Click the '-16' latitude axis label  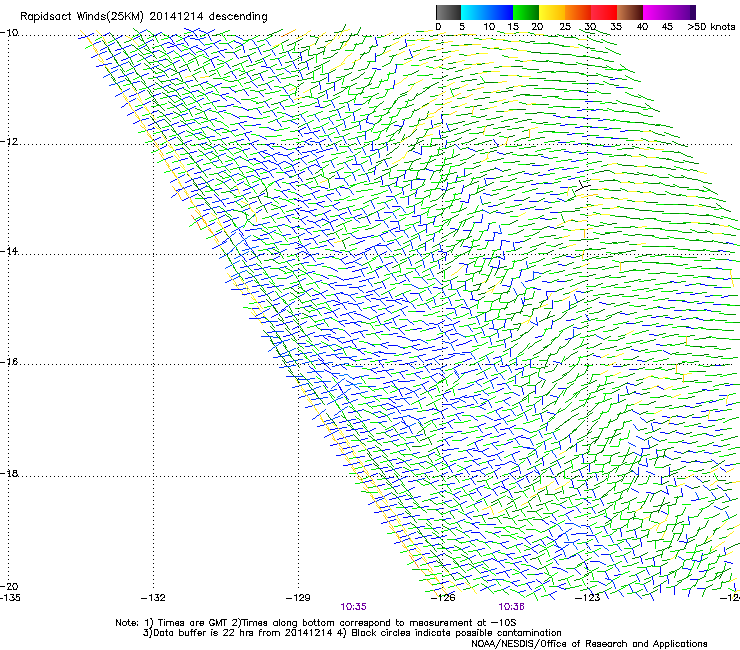[x=9, y=362]
